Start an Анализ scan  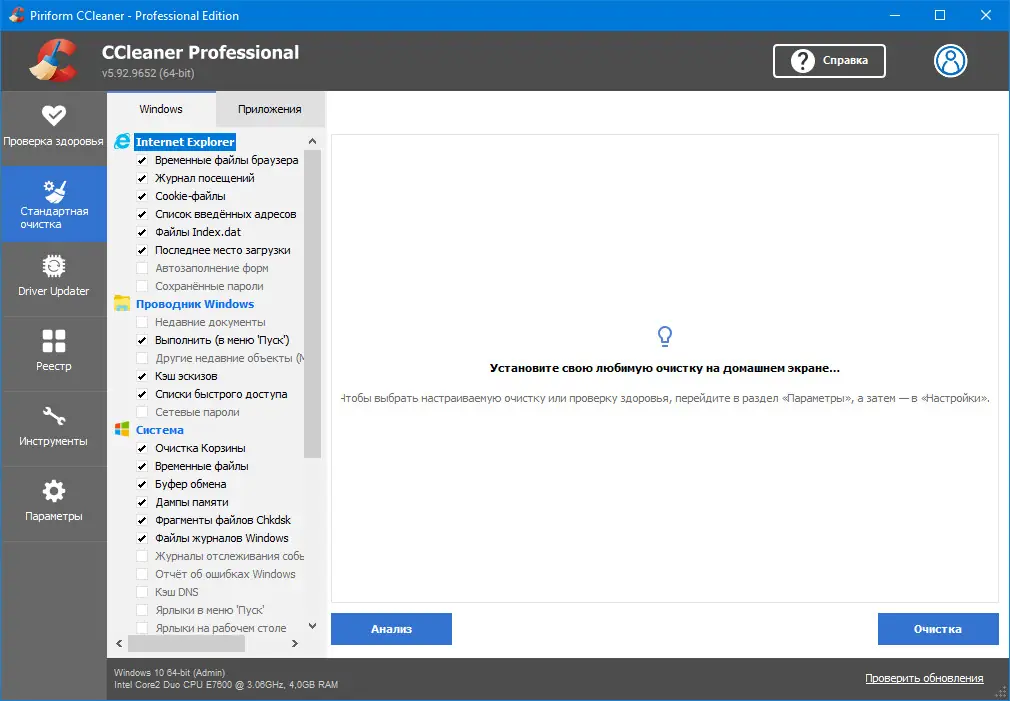coord(391,629)
